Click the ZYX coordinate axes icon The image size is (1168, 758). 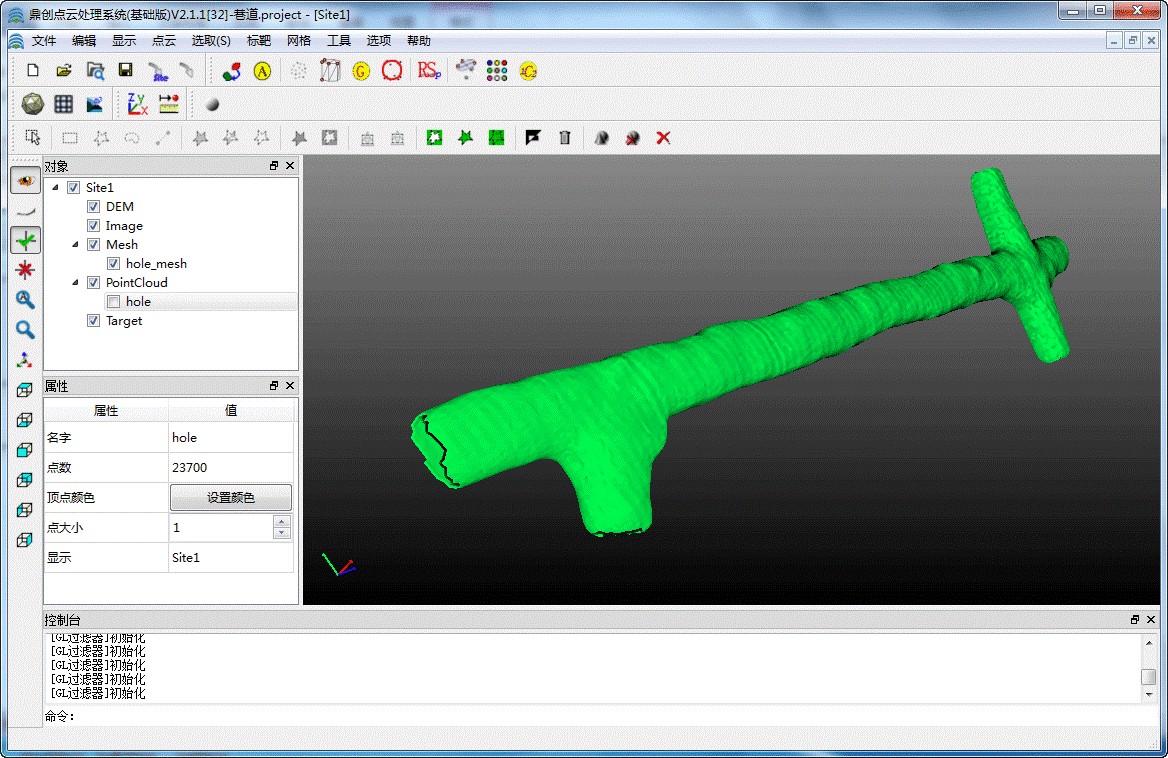point(136,104)
